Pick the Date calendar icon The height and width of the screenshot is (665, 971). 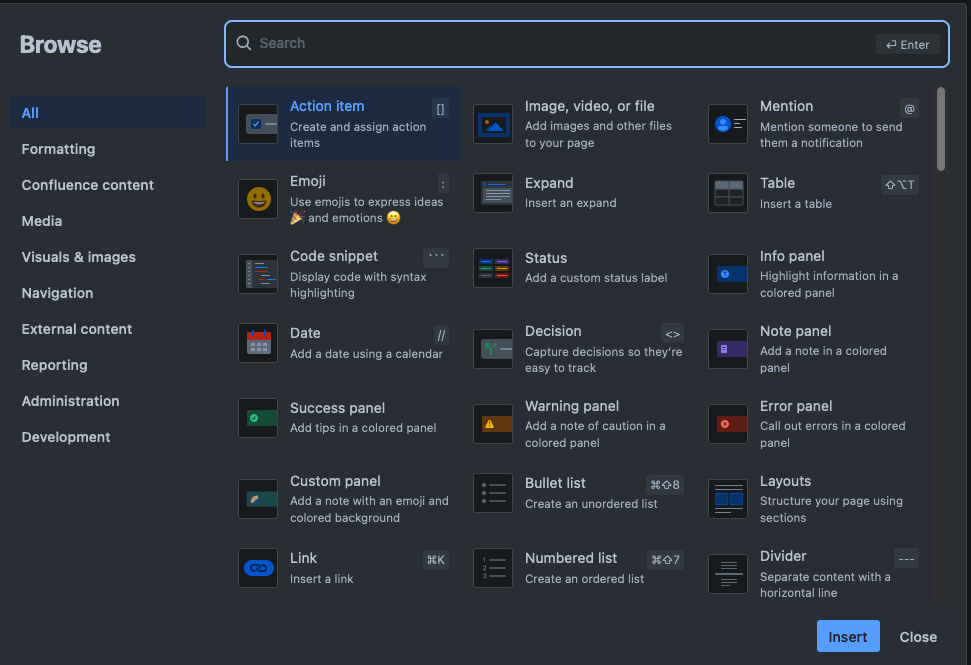pos(258,342)
